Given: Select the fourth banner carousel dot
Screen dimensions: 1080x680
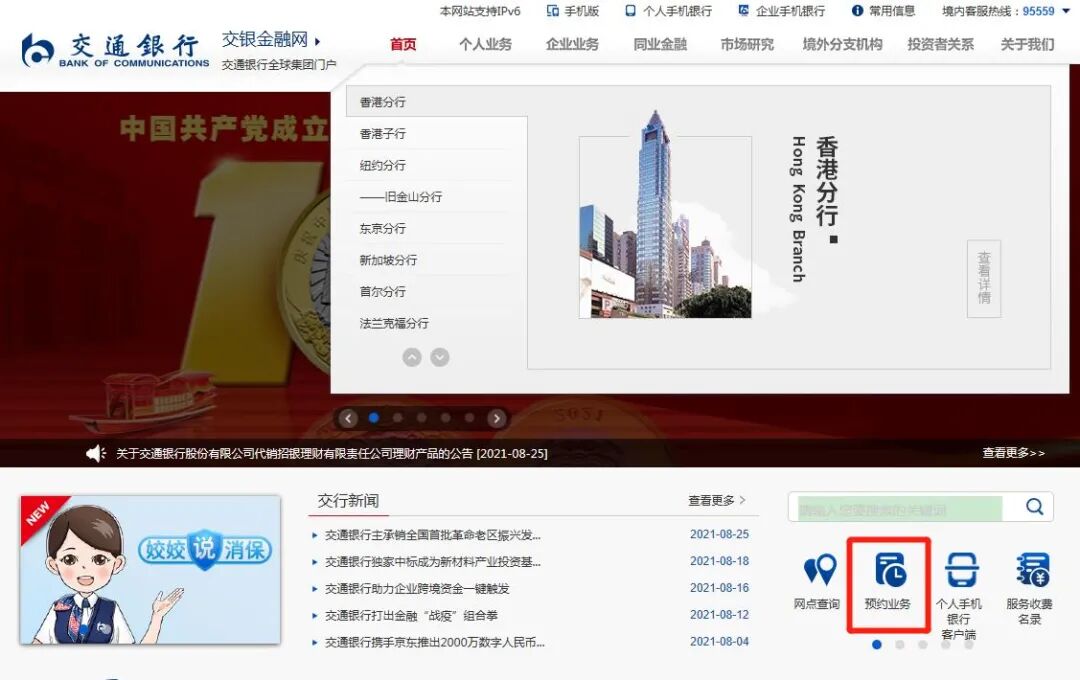Looking at the screenshot, I should pos(446,418).
